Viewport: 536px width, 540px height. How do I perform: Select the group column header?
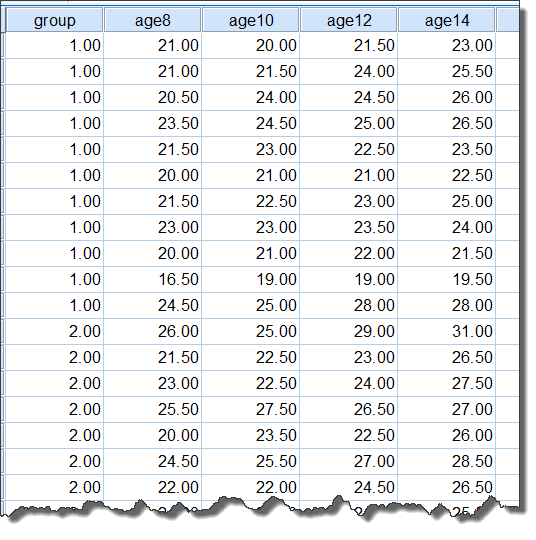(x=54, y=20)
